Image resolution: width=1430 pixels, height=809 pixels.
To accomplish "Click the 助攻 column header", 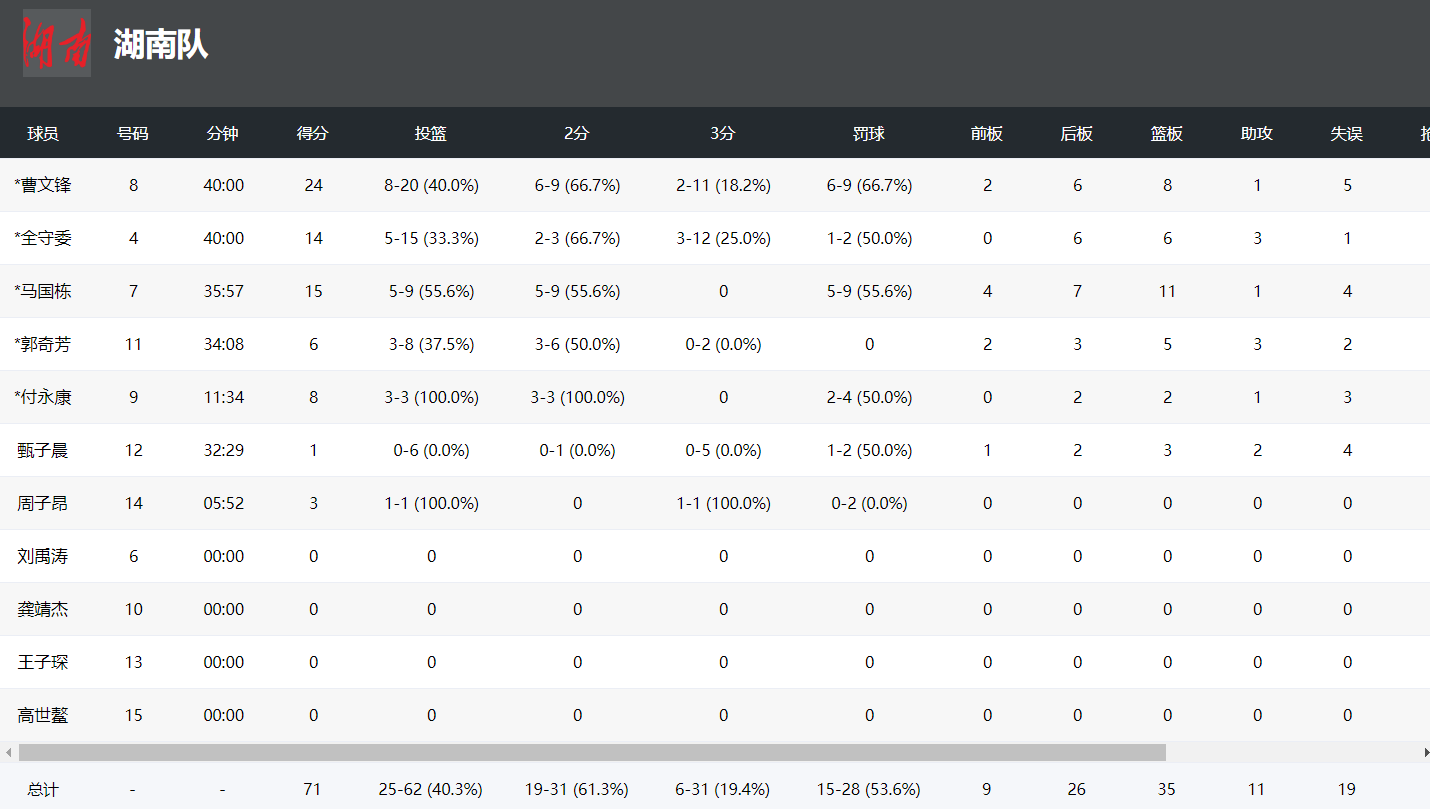I will coord(1257,133).
